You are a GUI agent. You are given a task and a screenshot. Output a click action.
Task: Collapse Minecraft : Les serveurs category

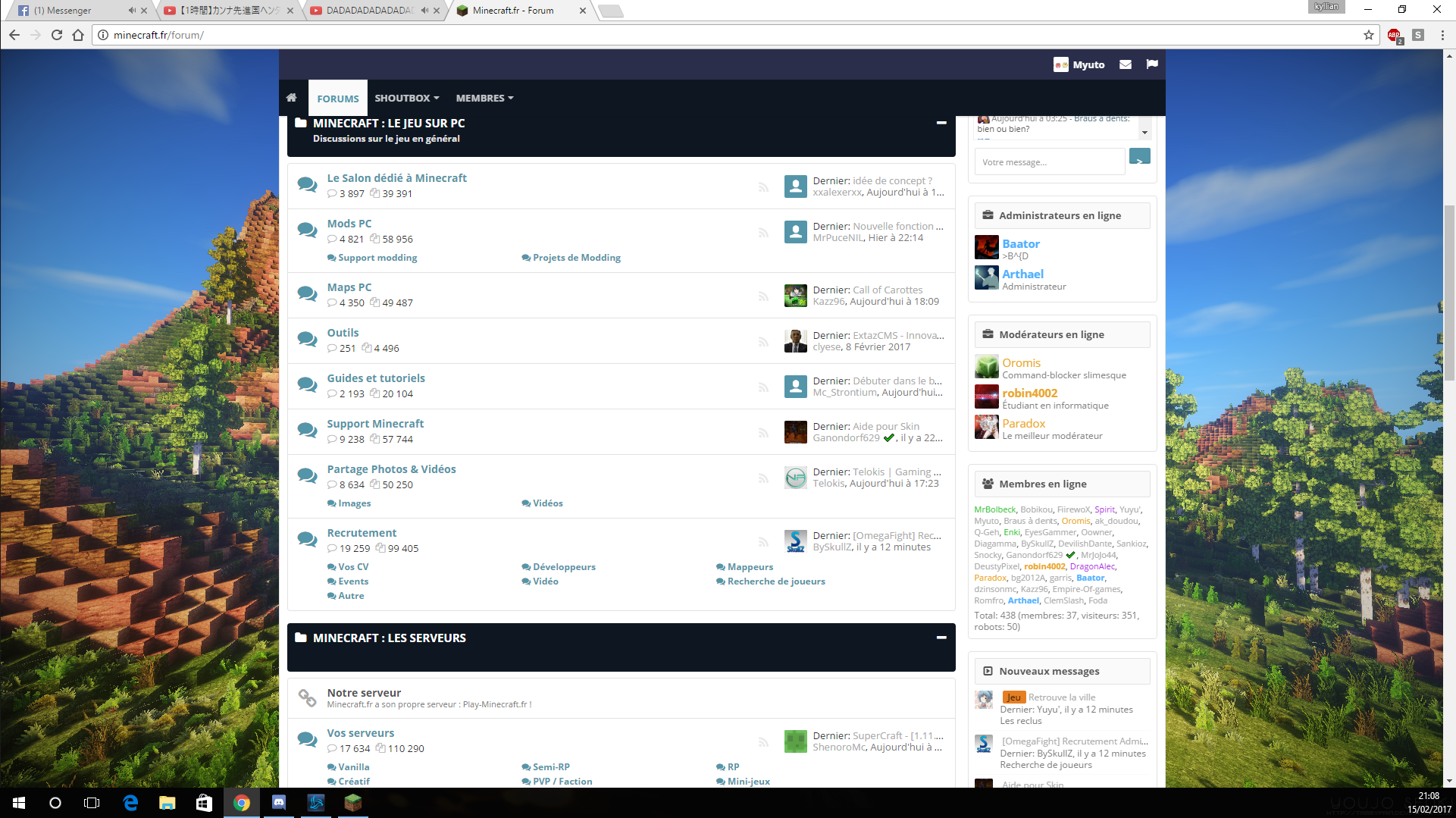point(941,638)
